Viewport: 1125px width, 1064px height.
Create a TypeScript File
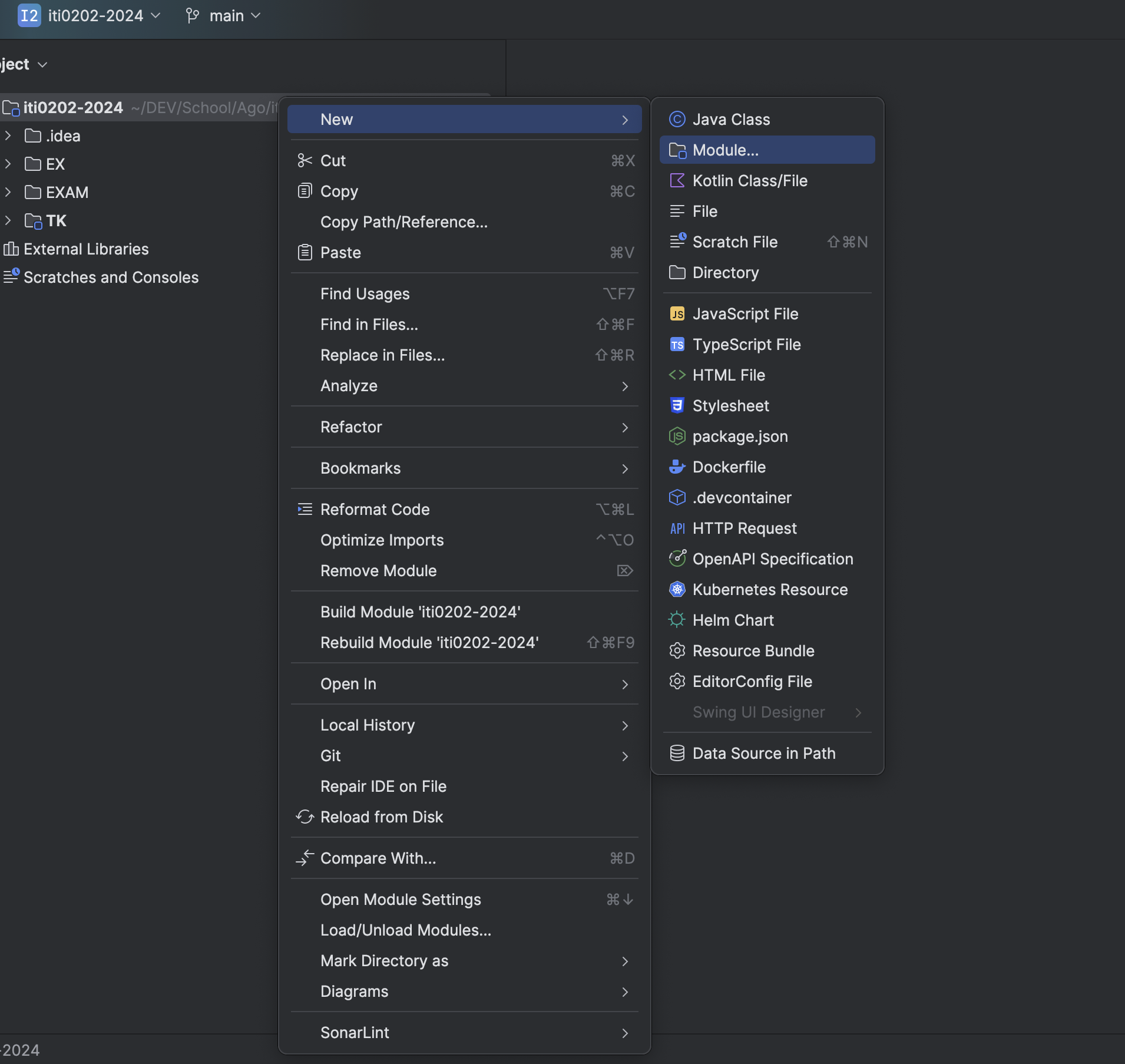[747, 345]
